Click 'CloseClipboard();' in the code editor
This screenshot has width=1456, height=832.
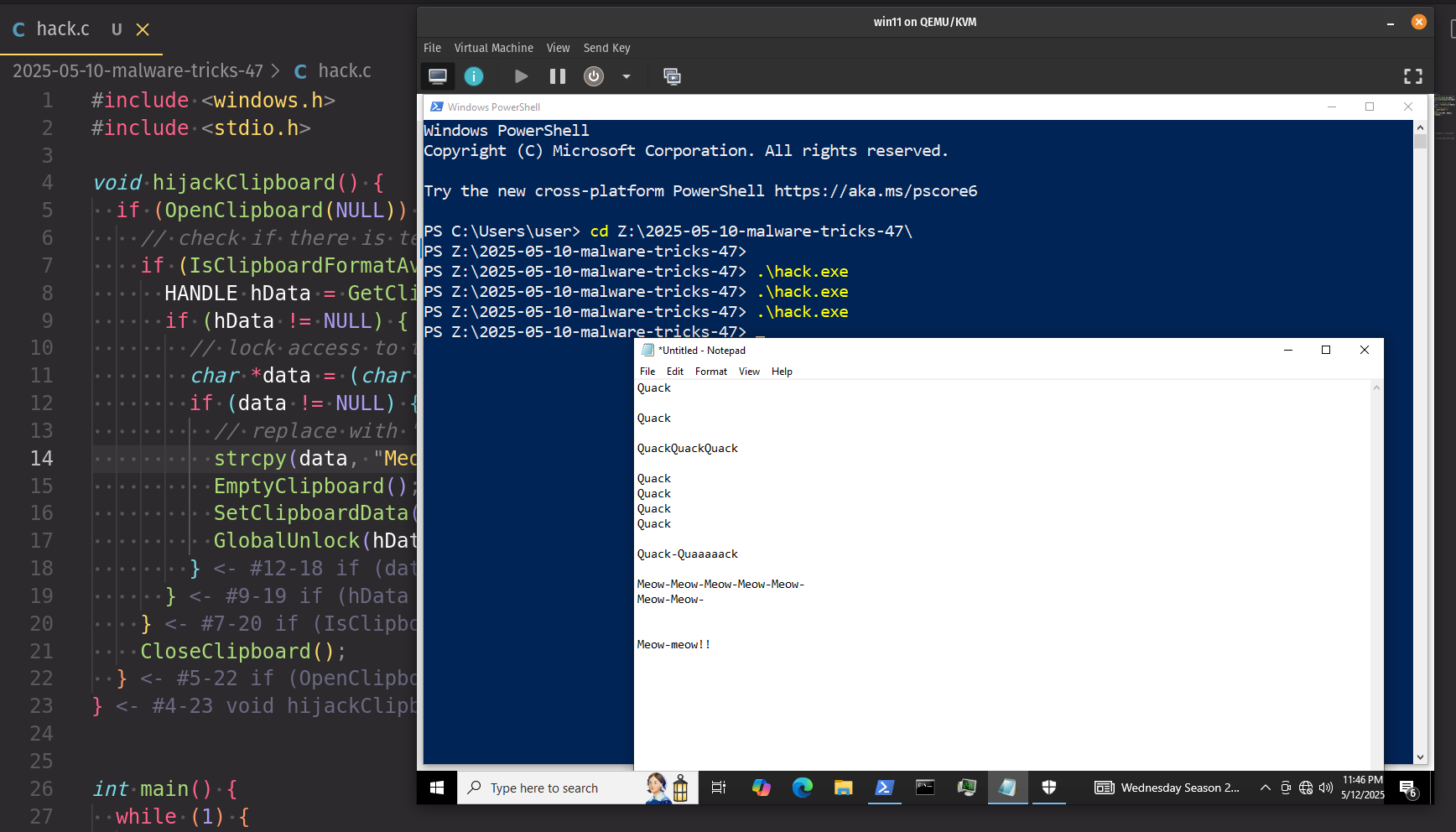[x=243, y=652]
